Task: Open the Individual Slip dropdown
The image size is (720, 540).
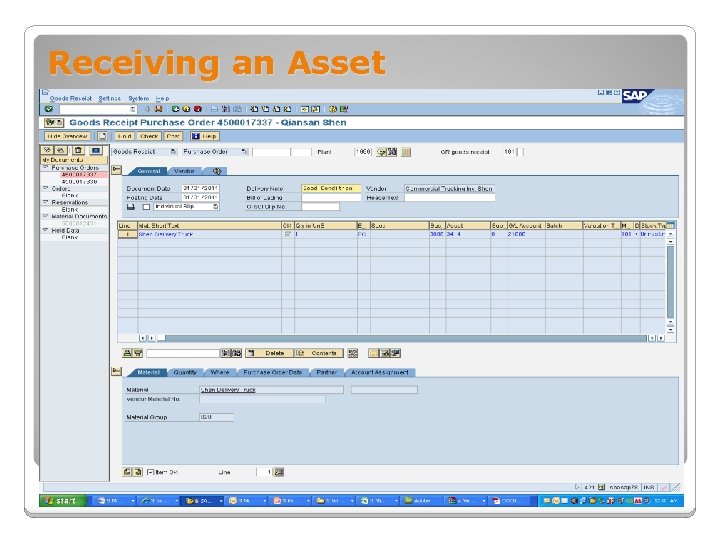Action: point(215,207)
